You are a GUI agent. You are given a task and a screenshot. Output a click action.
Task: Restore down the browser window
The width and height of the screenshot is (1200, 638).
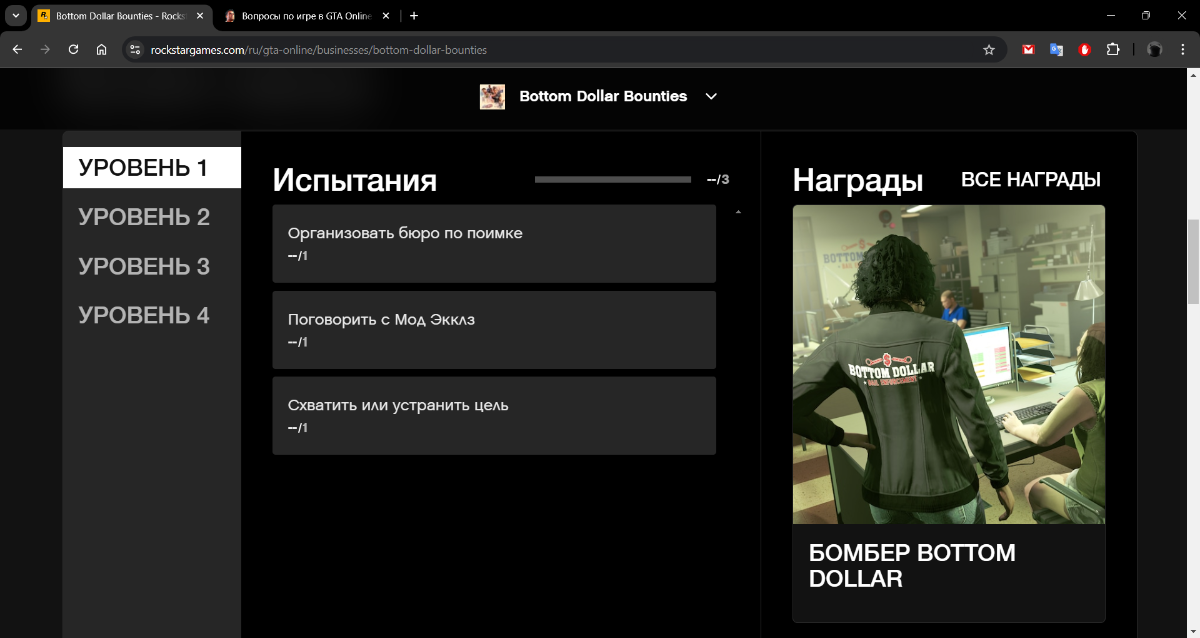1146,16
